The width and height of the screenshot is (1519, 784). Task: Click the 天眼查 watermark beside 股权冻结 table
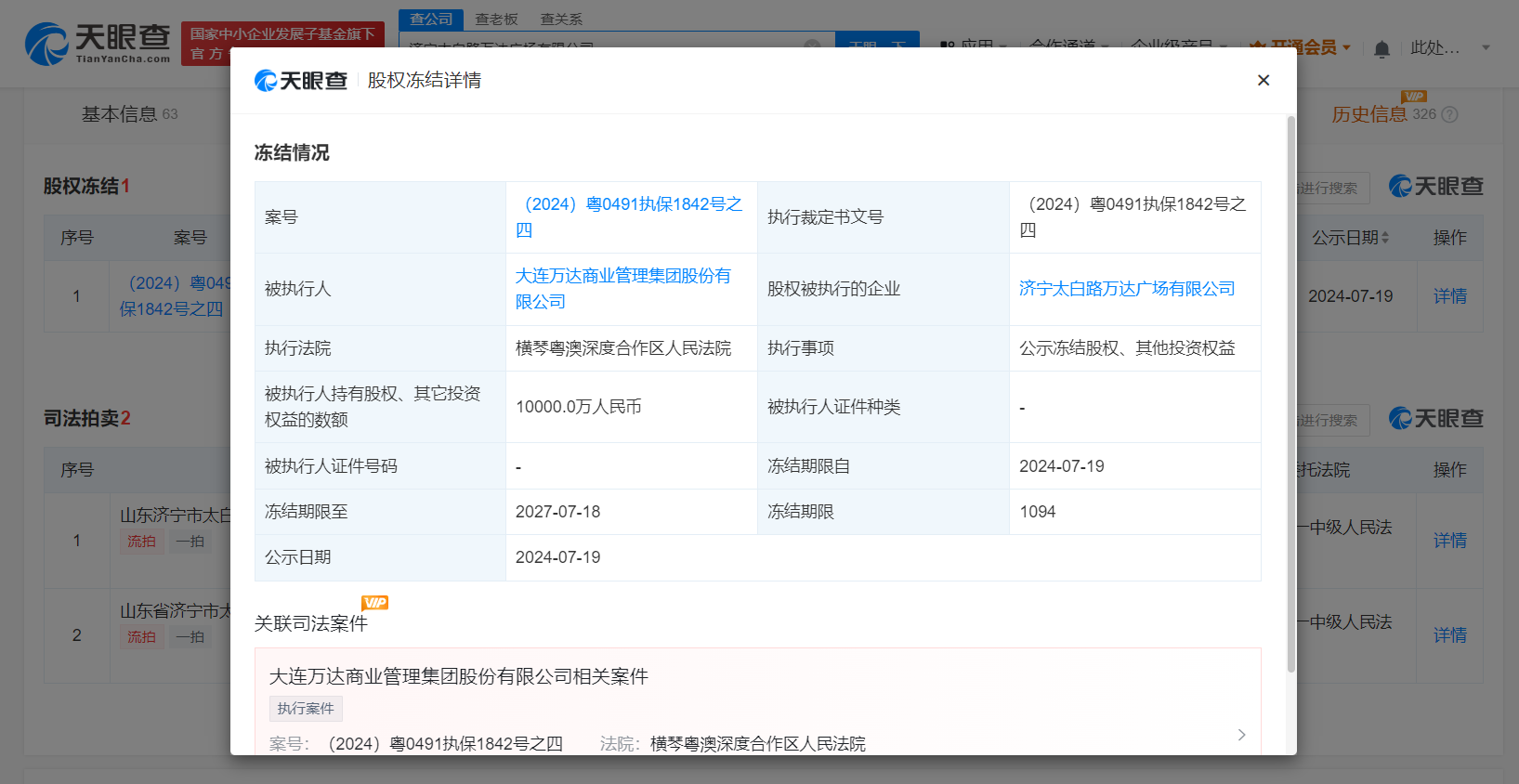(1435, 187)
